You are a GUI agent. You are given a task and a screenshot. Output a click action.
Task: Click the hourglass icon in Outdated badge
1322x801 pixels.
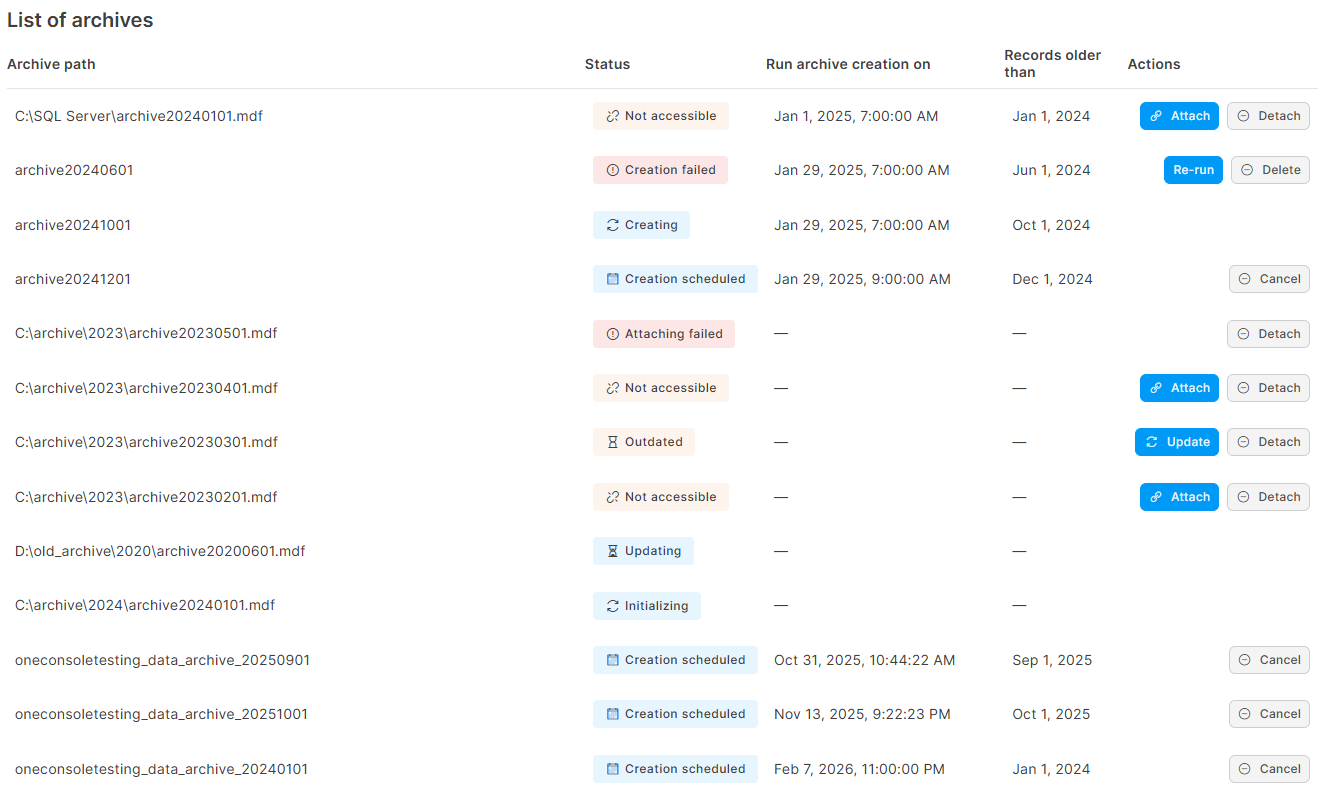click(x=613, y=442)
